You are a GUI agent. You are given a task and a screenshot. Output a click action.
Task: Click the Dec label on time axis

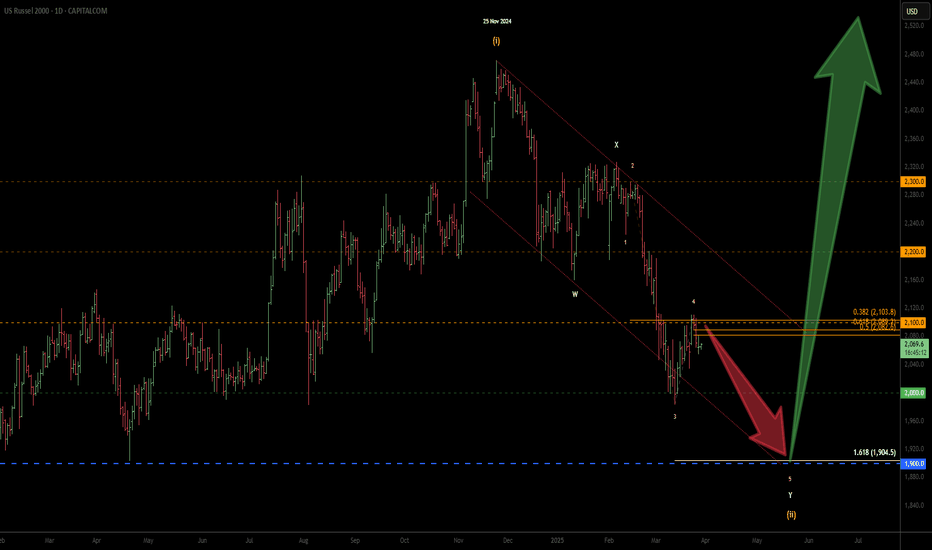508,540
